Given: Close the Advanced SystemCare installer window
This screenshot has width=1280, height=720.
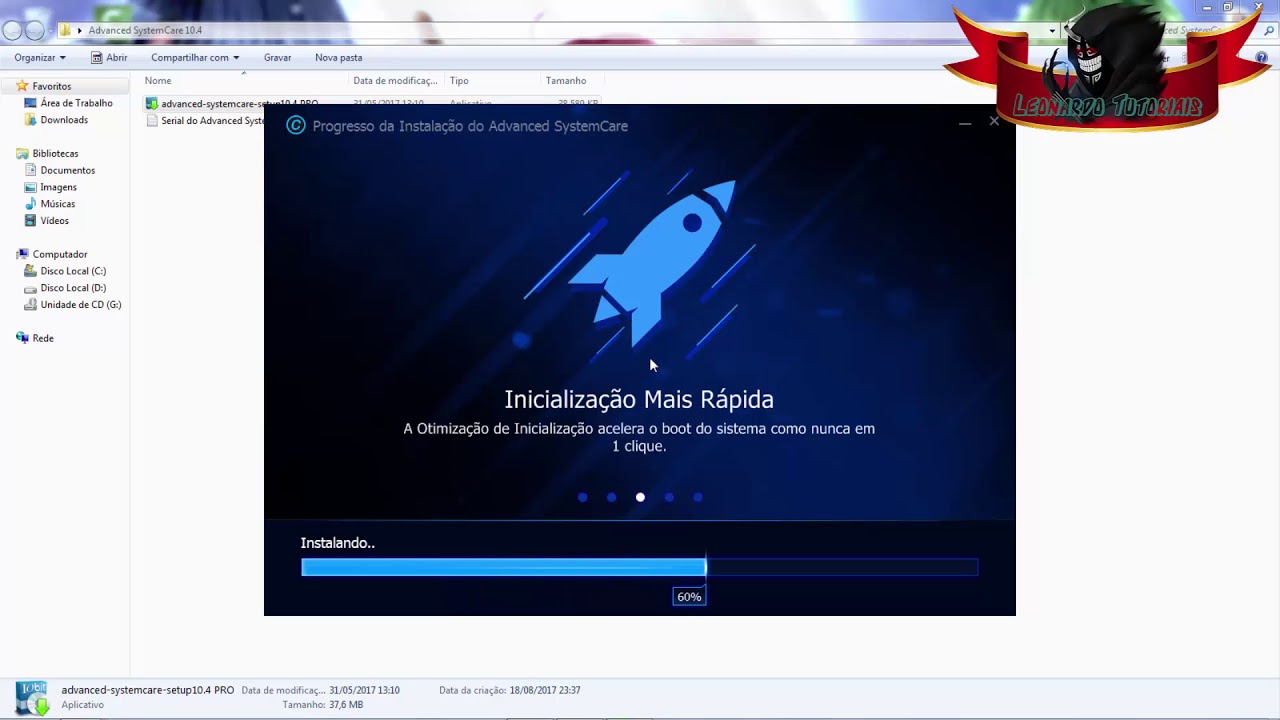Looking at the screenshot, I should (x=994, y=122).
